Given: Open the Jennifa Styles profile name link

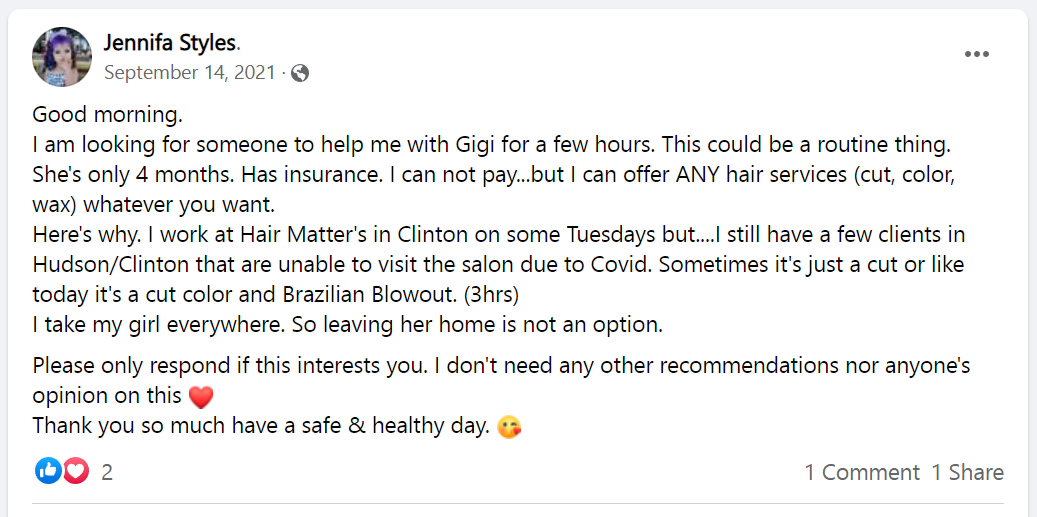Looking at the screenshot, I should [x=170, y=44].
